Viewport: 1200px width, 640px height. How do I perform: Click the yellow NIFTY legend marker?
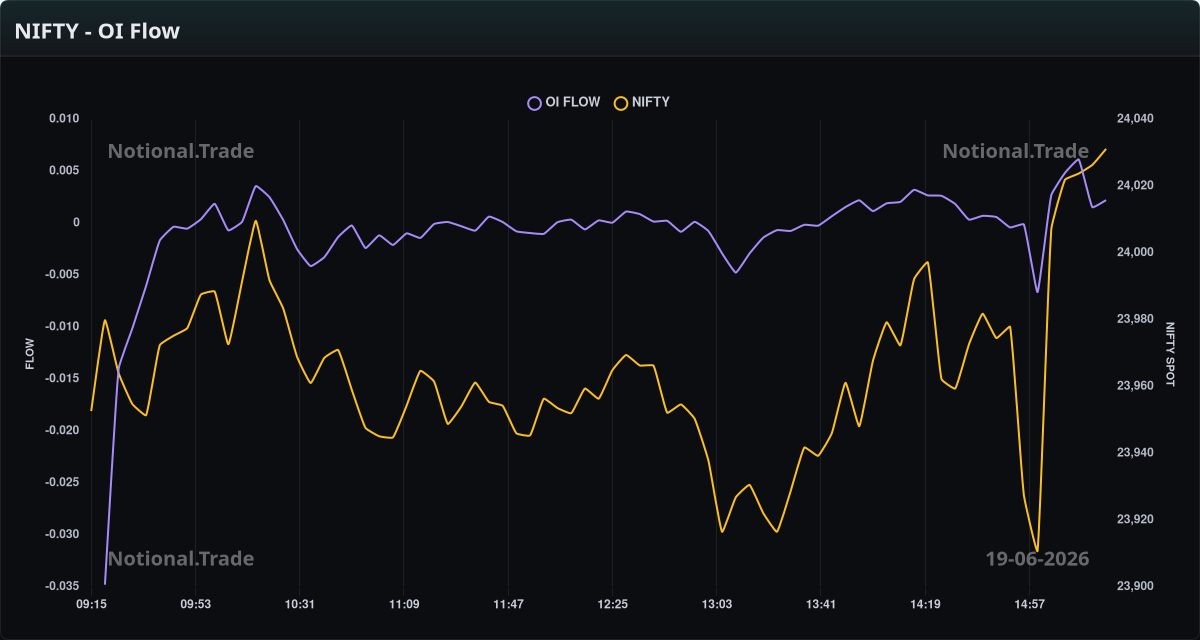pyautogui.click(x=620, y=102)
